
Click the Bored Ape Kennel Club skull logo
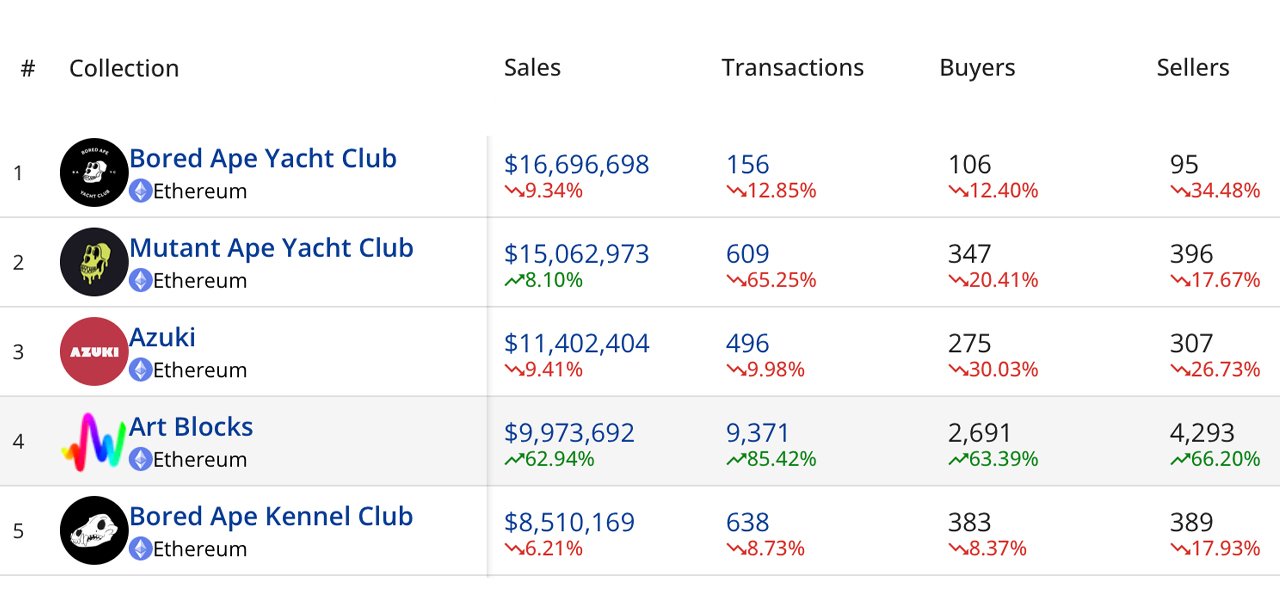[x=93, y=530]
